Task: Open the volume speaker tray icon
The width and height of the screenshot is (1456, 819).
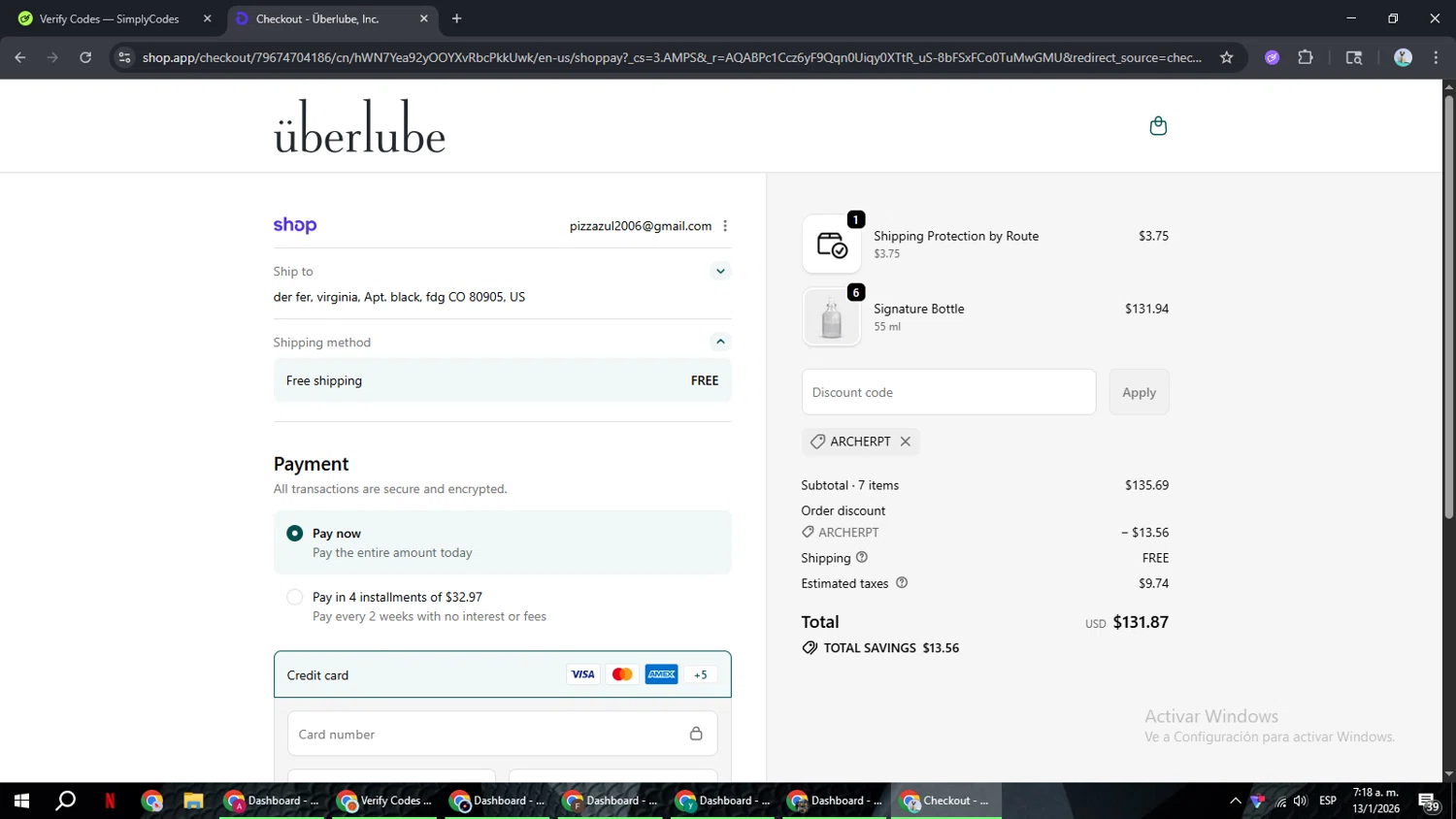Action: tap(1301, 801)
